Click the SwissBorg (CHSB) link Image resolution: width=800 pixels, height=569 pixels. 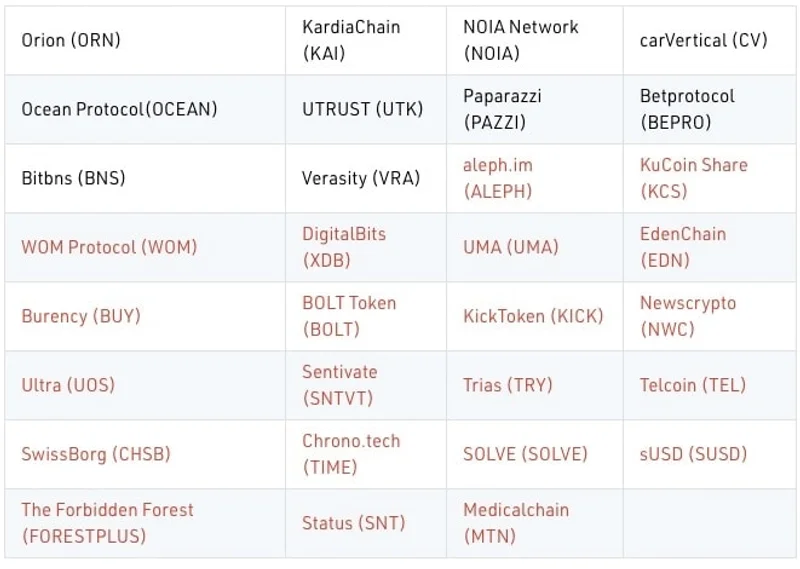tap(96, 454)
